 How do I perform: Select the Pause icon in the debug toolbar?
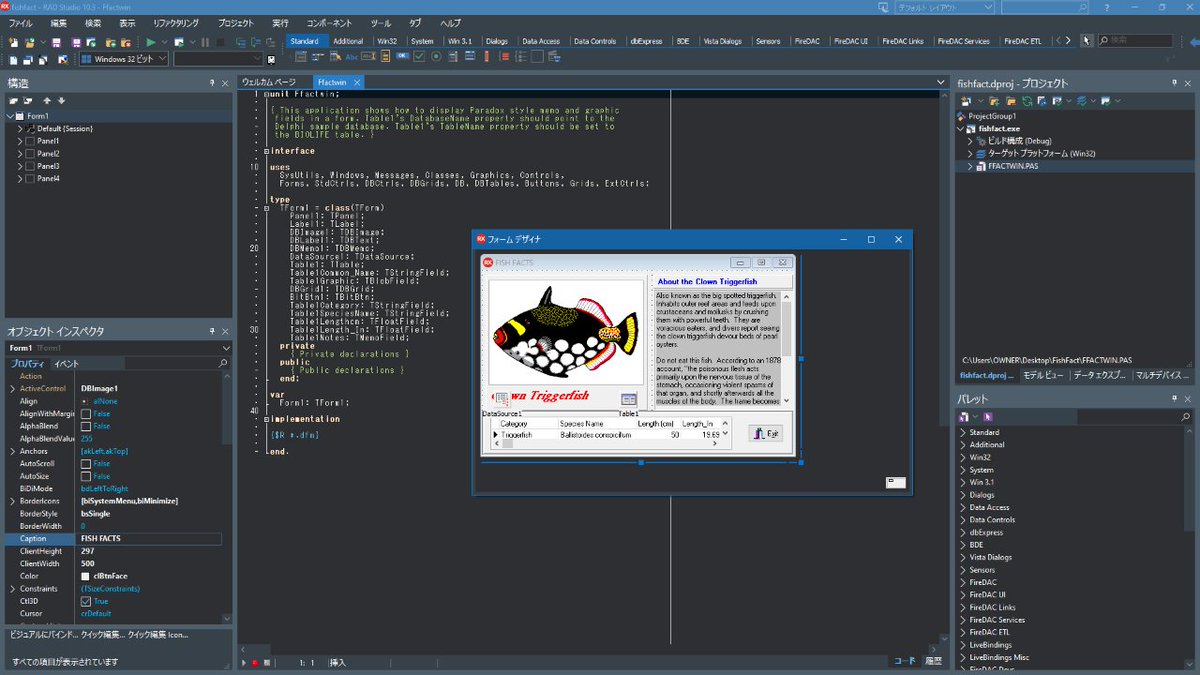pyautogui.click(x=204, y=41)
